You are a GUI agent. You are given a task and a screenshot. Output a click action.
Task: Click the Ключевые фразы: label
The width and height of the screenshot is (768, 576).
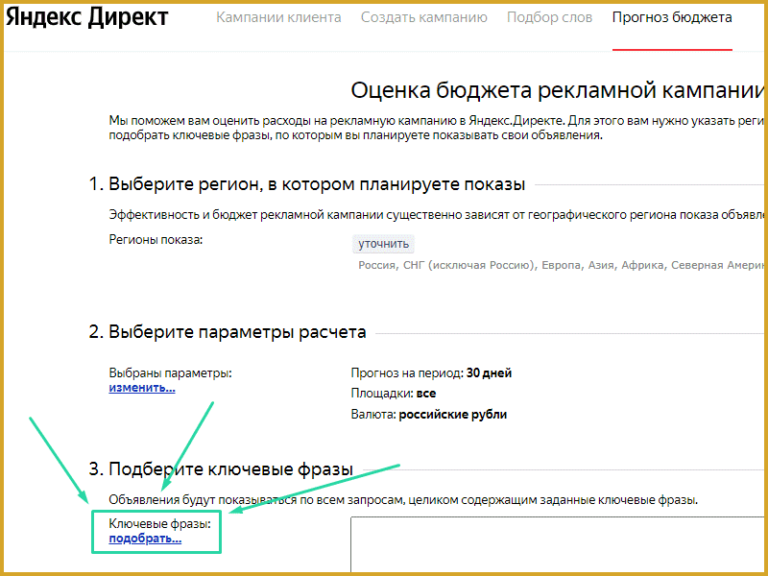[160, 524]
